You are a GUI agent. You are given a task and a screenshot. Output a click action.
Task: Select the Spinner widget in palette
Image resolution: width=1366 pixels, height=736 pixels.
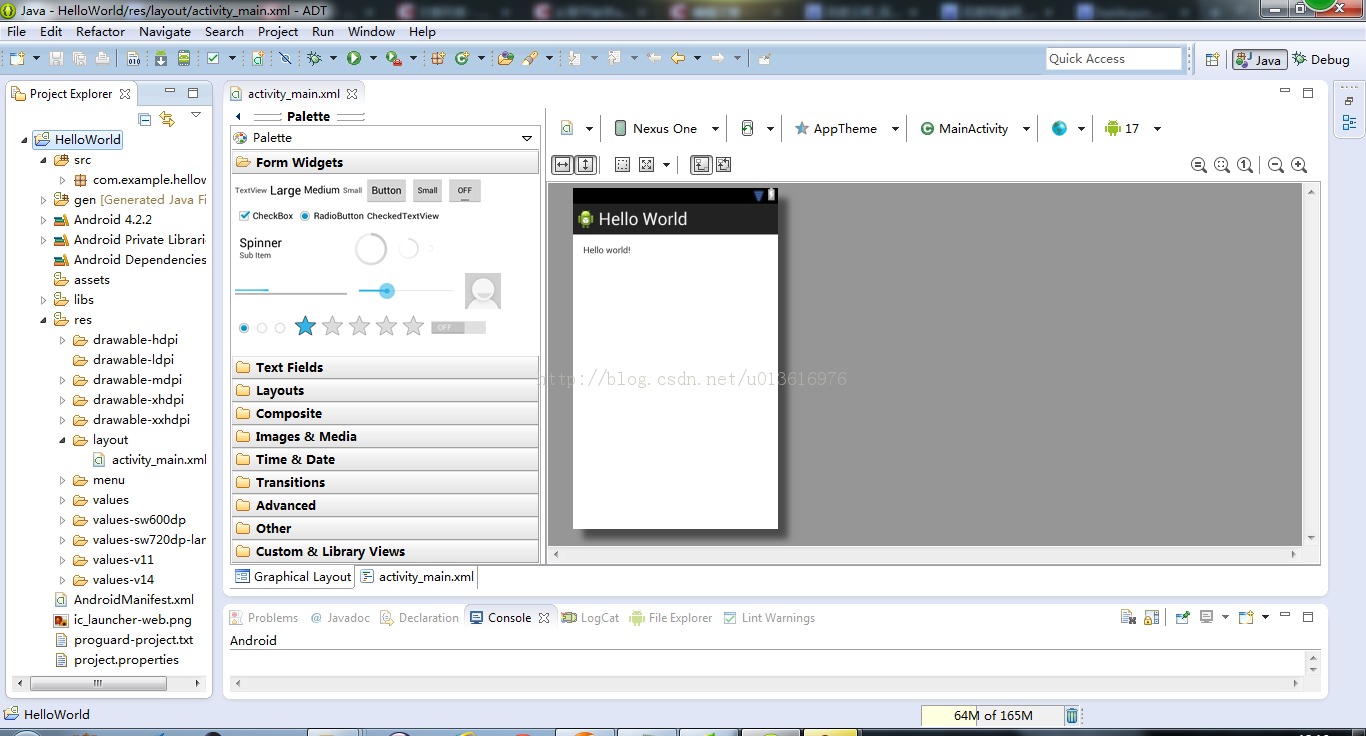[x=261, y=247]
